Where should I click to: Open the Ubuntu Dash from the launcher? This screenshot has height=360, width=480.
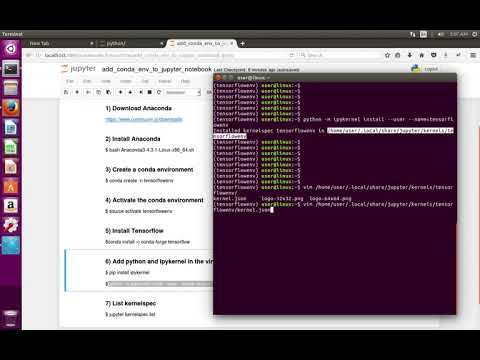click(11, 49)
